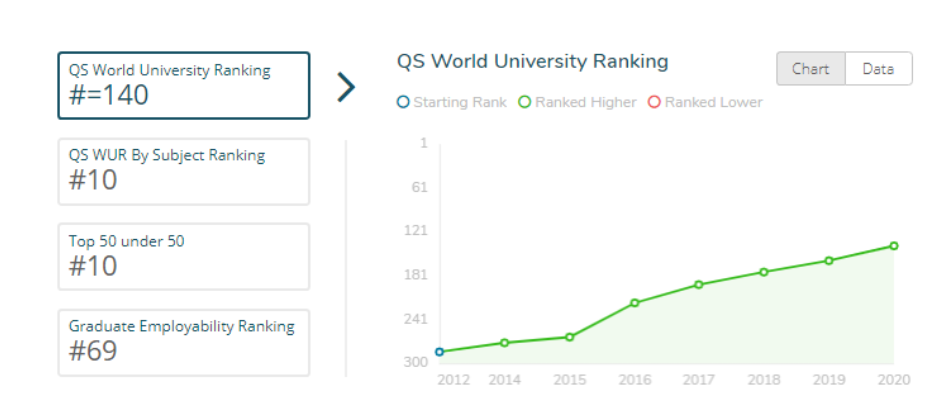Click the 2020 data point on chart
This screenshot has width=946, height=412.
pyautogui.click(x=894, y=246)
